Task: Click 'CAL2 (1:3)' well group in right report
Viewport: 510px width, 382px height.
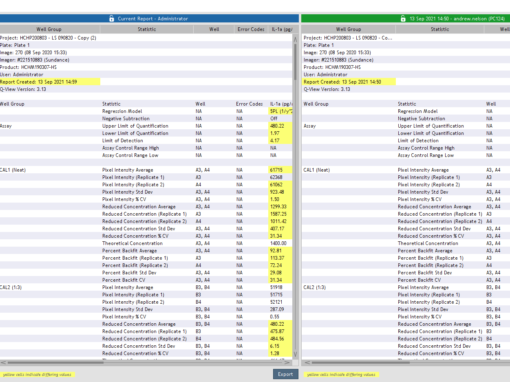Action: [x=315, y=287]
